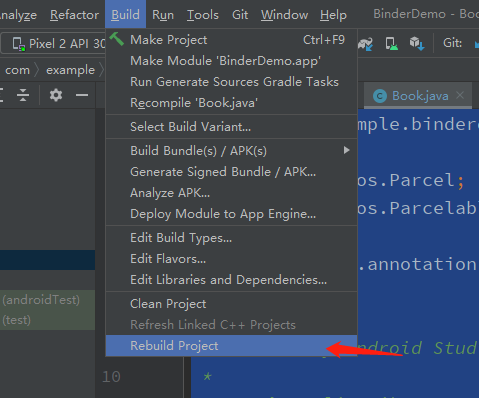Open the Git menu
479x398 pixels.
[x=240, y=15]
